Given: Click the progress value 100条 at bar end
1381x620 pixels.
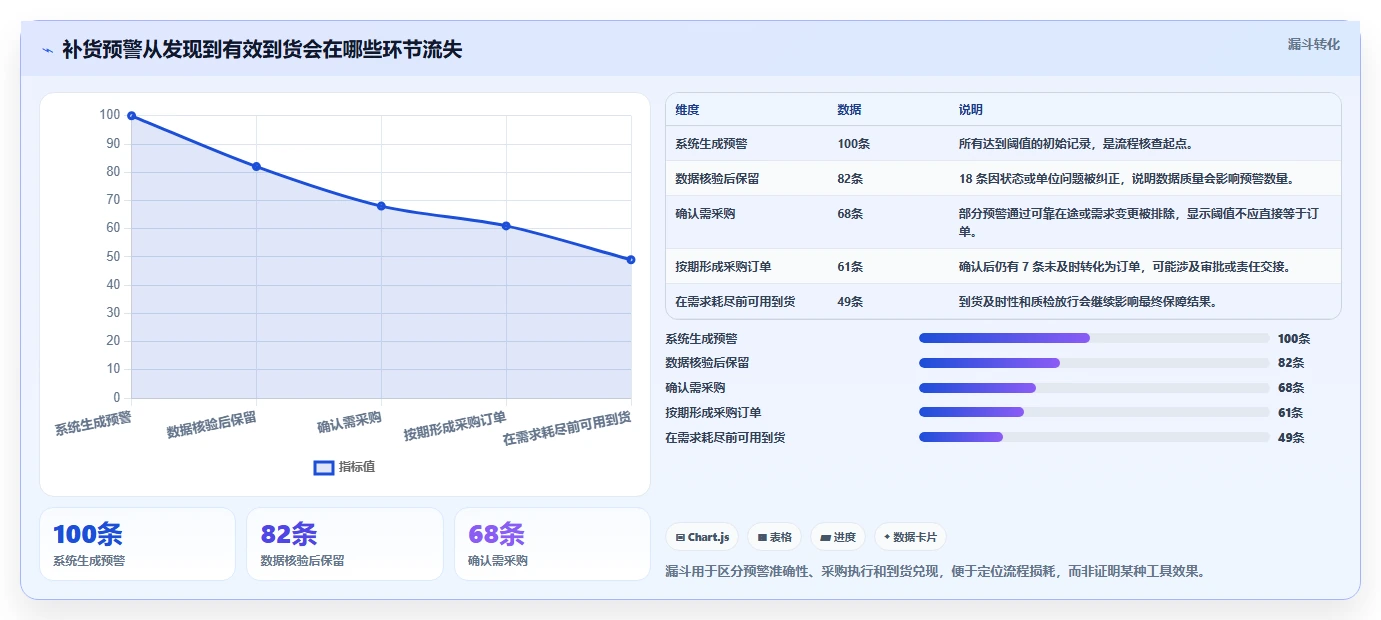Looking at the screenshot, I should [1294, 339].
